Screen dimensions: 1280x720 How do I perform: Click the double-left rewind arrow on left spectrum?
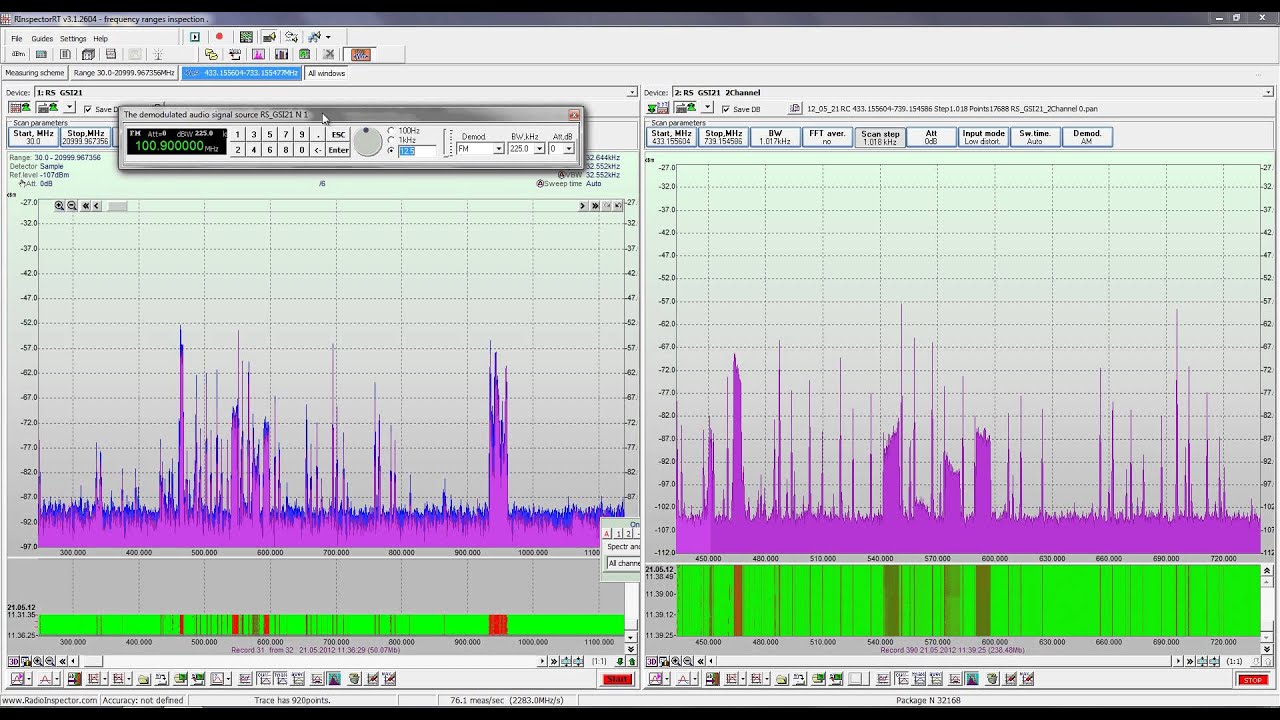(x=85, y=206)
